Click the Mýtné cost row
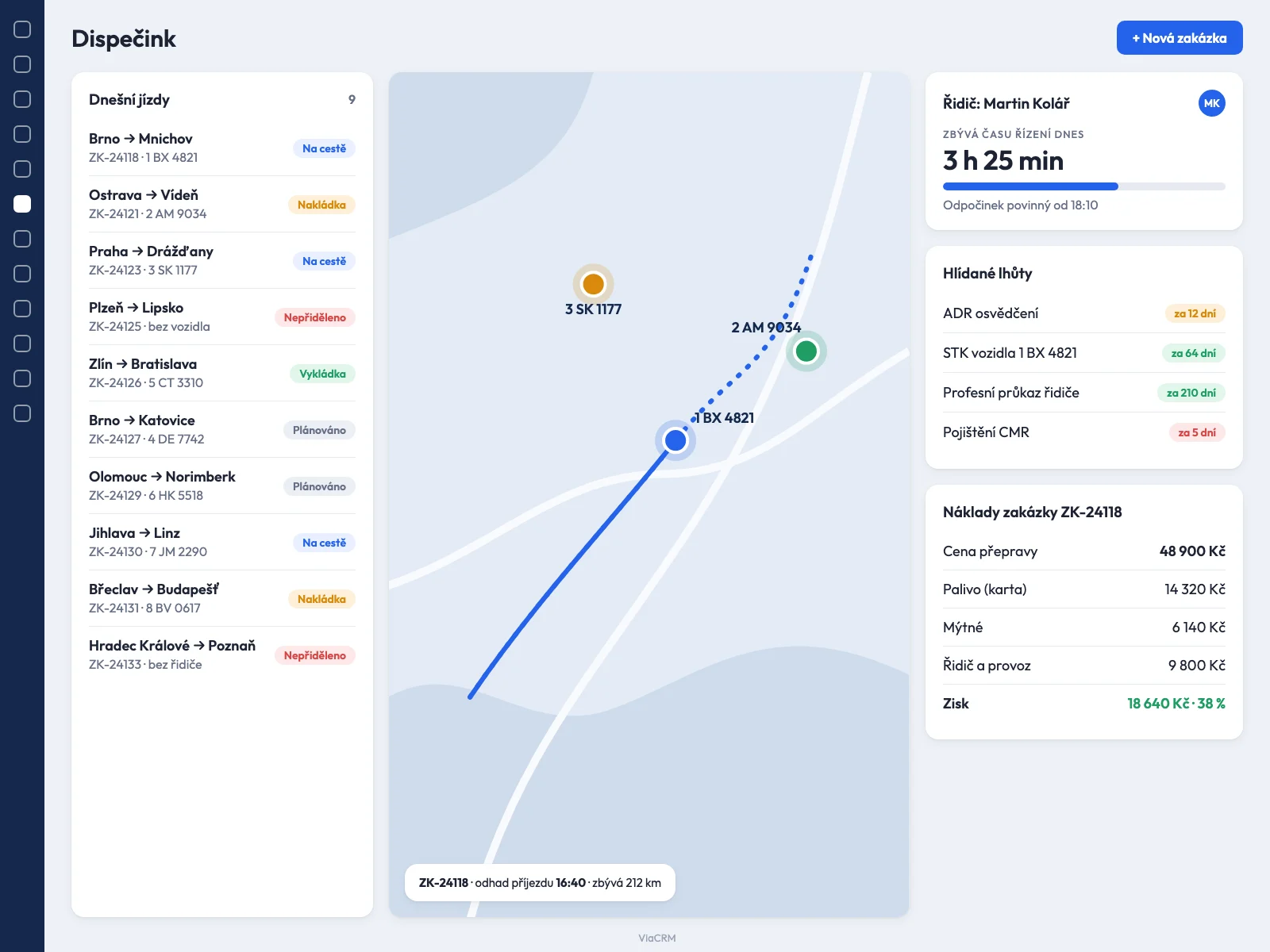This screenshot has height=952, width=1270. [1084, 628]
